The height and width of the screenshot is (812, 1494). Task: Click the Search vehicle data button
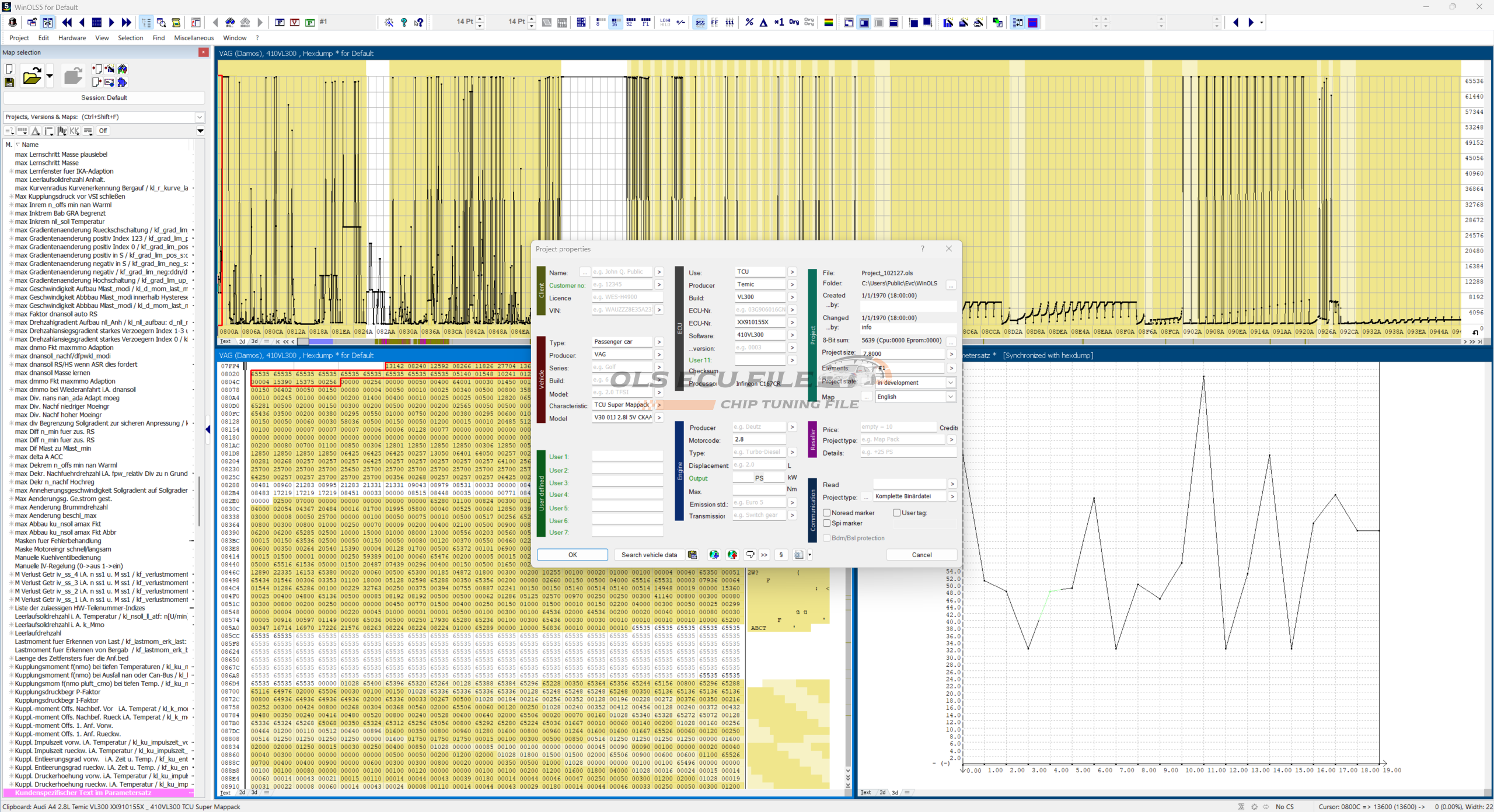(649, 555)
